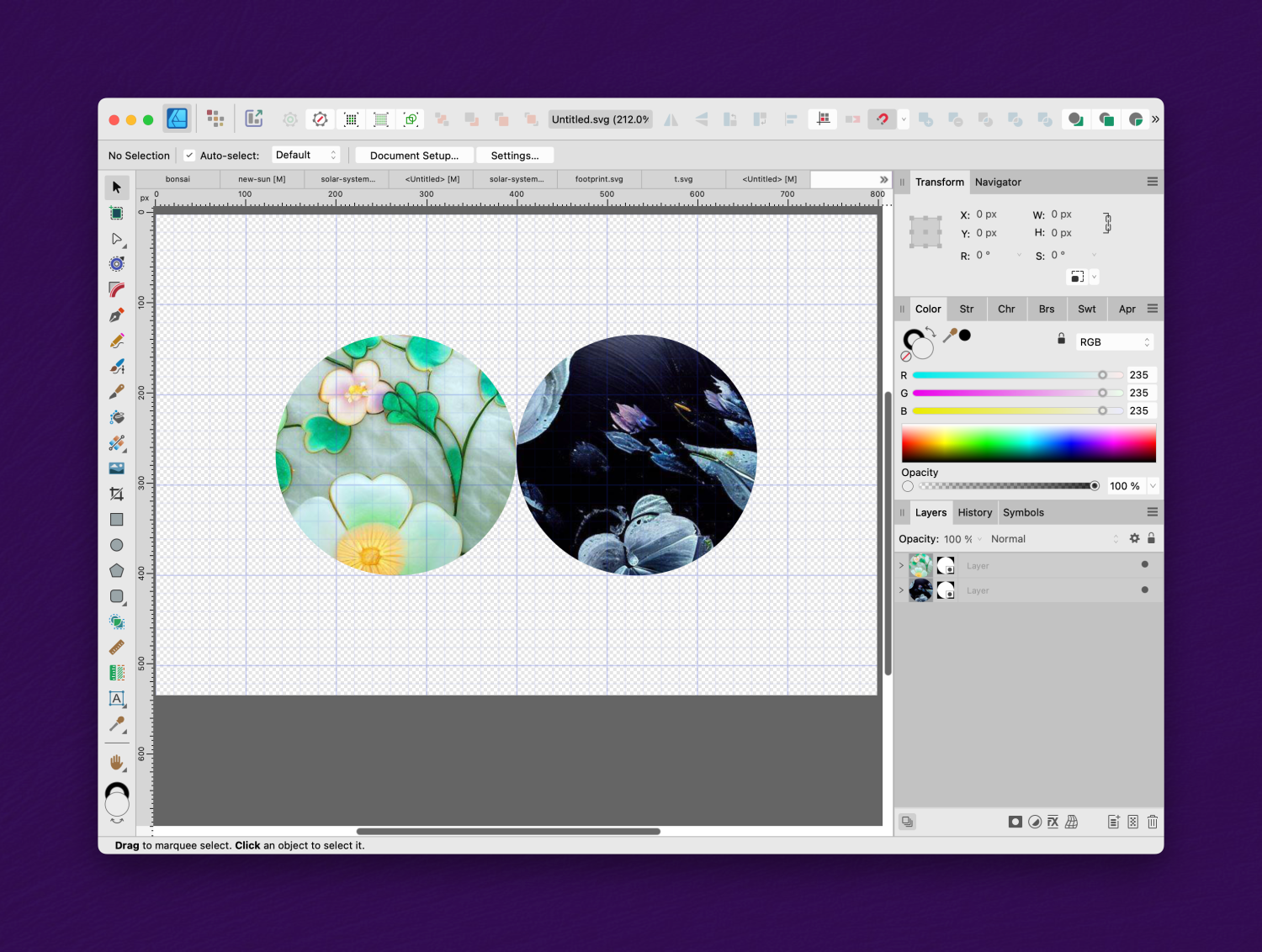Pick a color from the rainbow spectrum strip
This screenshot has height=952, width=1262.
pos(1028,443)
